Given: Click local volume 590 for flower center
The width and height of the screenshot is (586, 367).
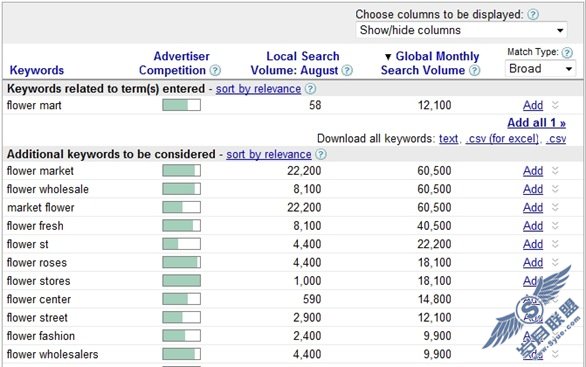Looking at the screenshot, I should tap(312, 299).
